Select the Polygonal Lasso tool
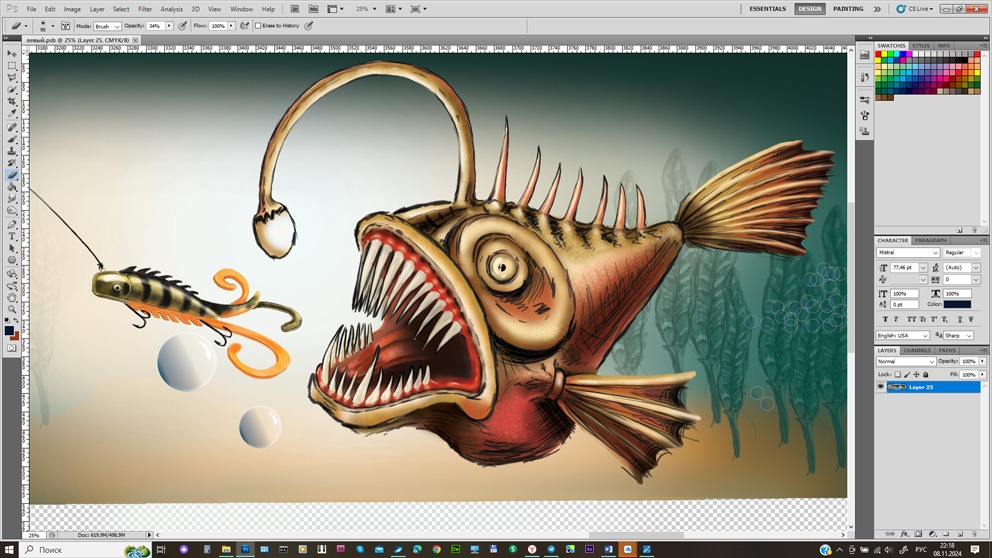Screen dimensions: 992x558 12,78
